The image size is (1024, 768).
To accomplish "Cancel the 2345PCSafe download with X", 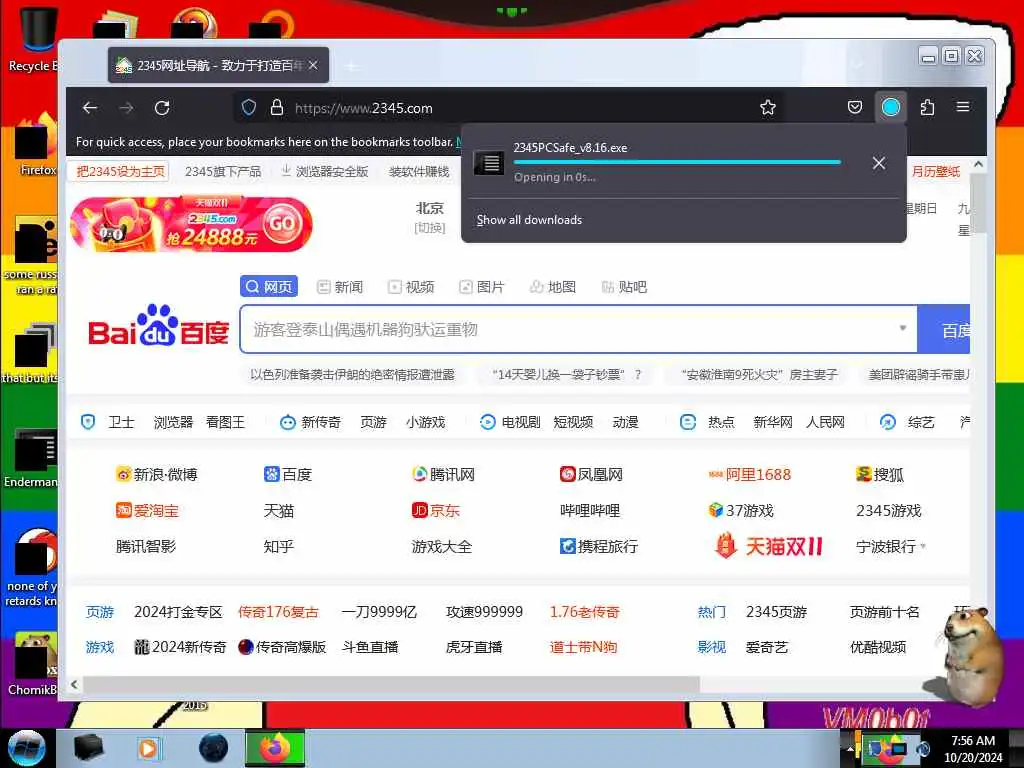I will [879, 163].
